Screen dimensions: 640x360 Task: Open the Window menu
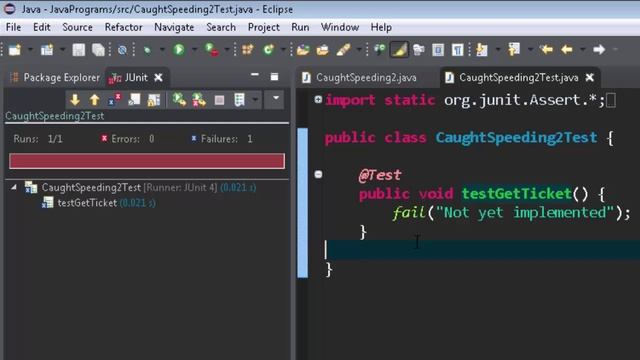(x=340, y=27)
